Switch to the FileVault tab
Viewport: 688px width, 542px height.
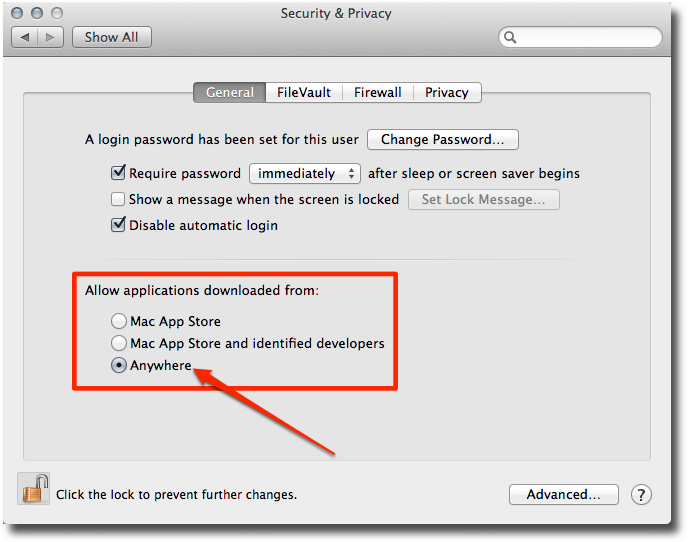coord(305,92)
